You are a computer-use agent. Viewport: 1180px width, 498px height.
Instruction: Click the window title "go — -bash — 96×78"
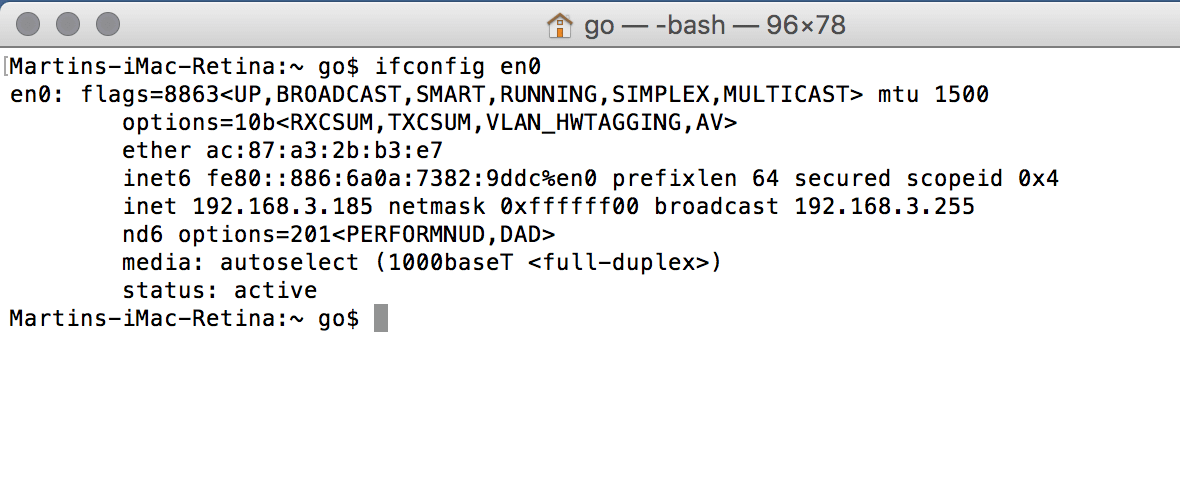coord(715,26)
